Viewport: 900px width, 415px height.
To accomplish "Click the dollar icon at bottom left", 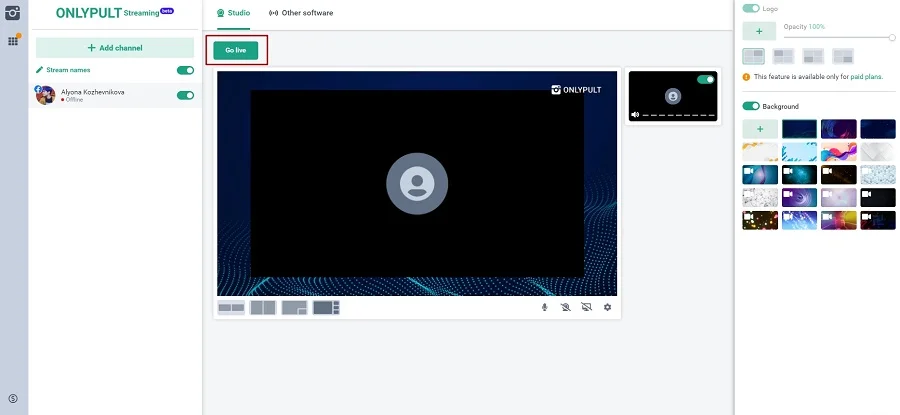I will tap(13, 399).
